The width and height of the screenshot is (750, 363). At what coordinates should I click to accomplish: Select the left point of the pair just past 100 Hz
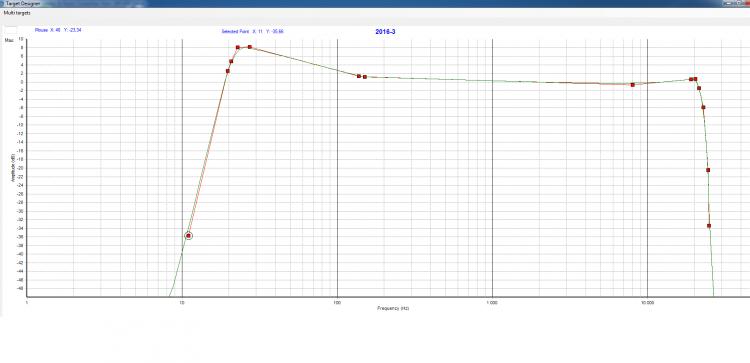(359, 76)
